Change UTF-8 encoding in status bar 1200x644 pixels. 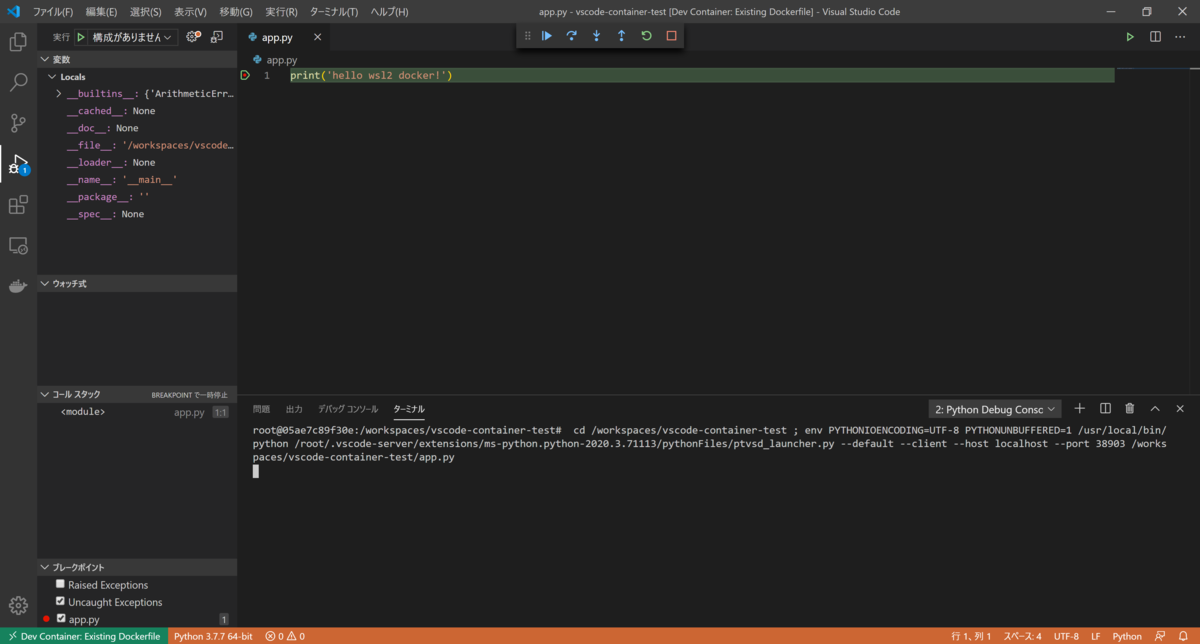tap(1066, 636)
